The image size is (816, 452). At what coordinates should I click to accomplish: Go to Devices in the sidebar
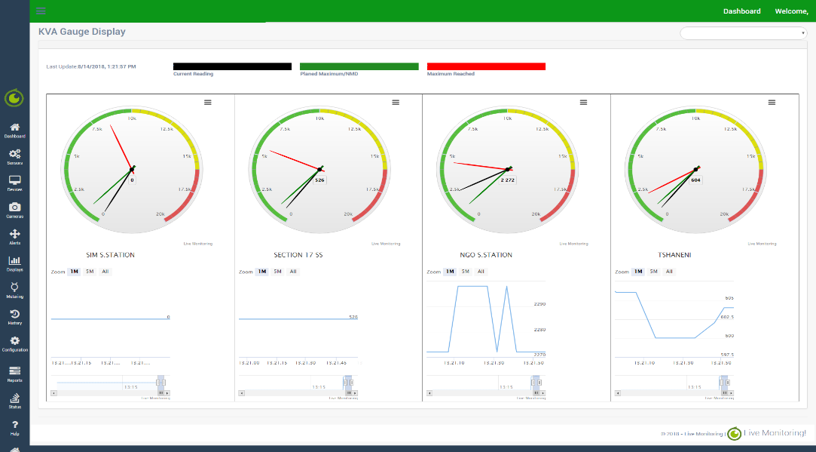pyautogui.click(x=14, y=182)
